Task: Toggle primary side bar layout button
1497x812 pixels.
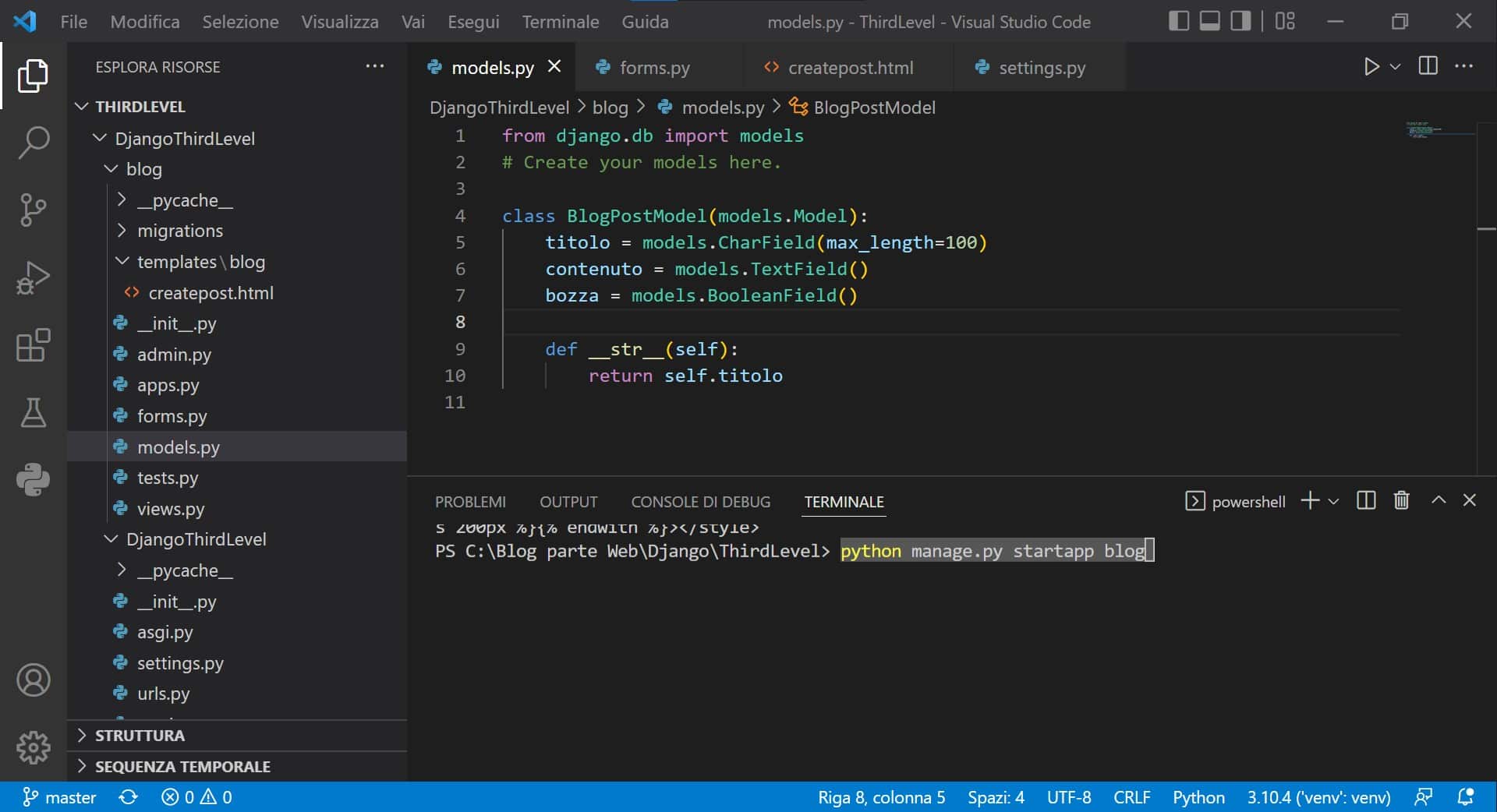Action: pos(1179,21)
